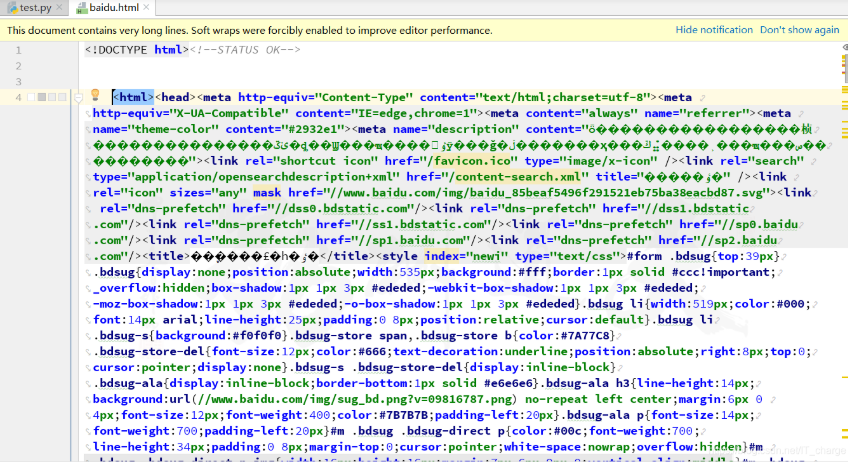Click the highlighted mask attribute
This screenshot has height=463, width=848.
point(267,193)
